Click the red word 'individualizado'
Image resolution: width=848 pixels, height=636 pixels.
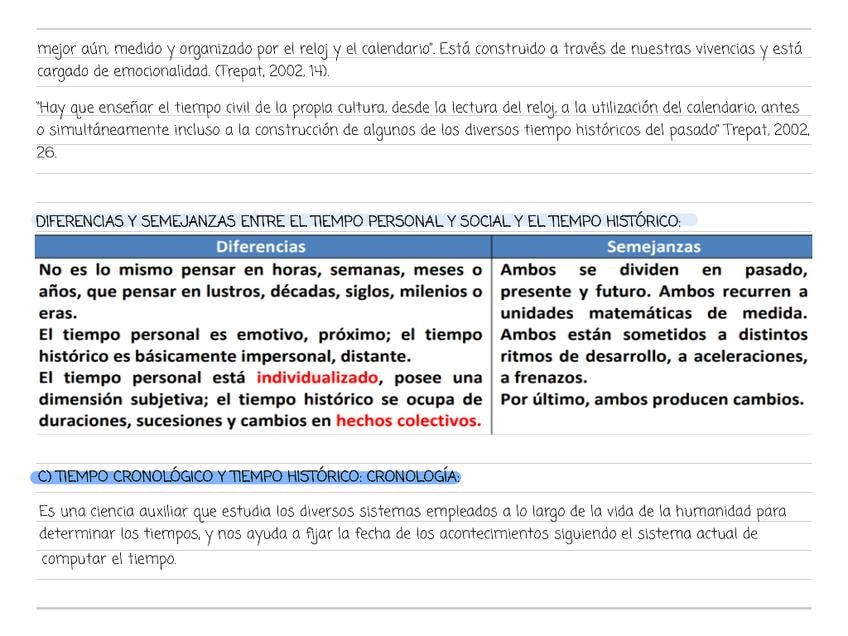pyautogui.click(x=317, y=377)
